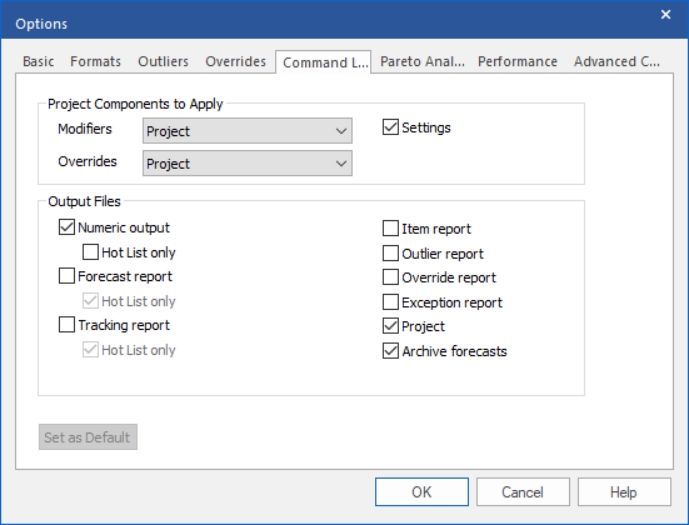Select the Outliers tab
This screenshot has width=689, height=525.
click(x=163, y=62)
